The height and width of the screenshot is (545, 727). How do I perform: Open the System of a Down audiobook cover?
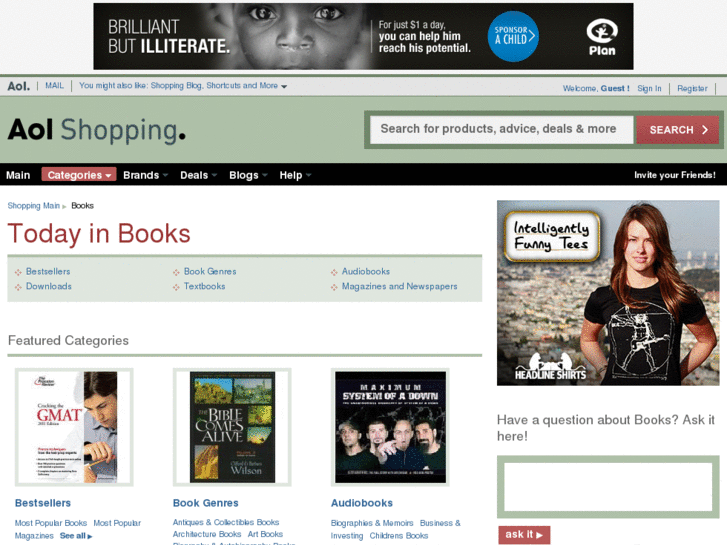tap(390, 427)
